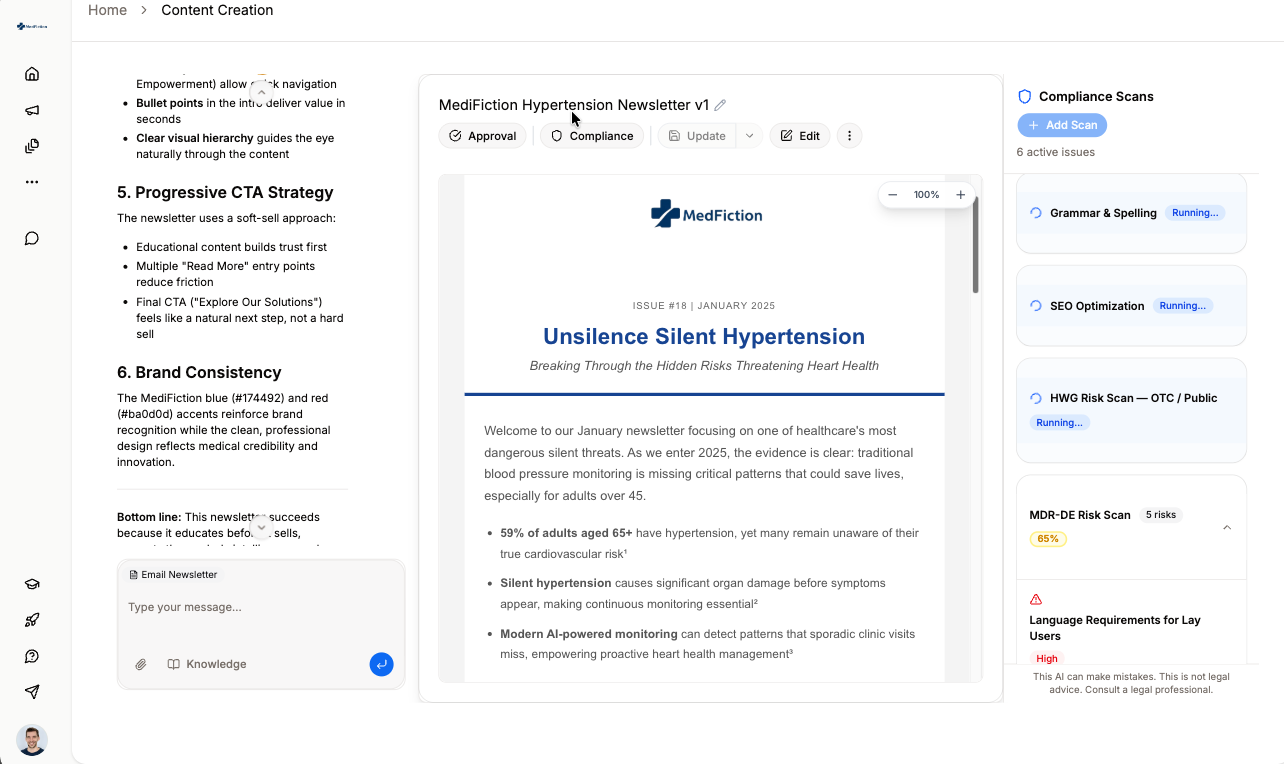
Task: Open the Update dropdown chevron
Action: click(x=749, y=135)
